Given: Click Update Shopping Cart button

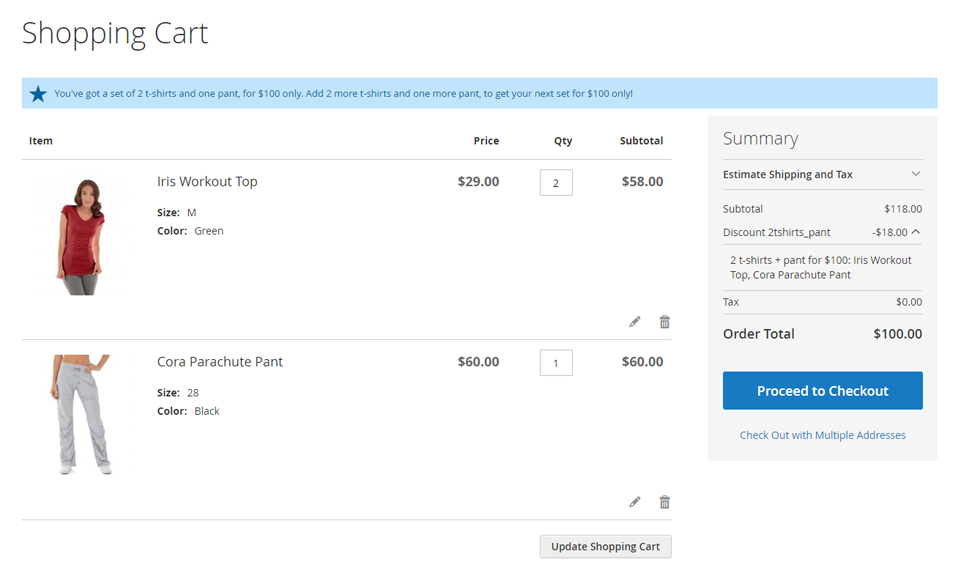Looking at the screenshot, I should point(605,546).
